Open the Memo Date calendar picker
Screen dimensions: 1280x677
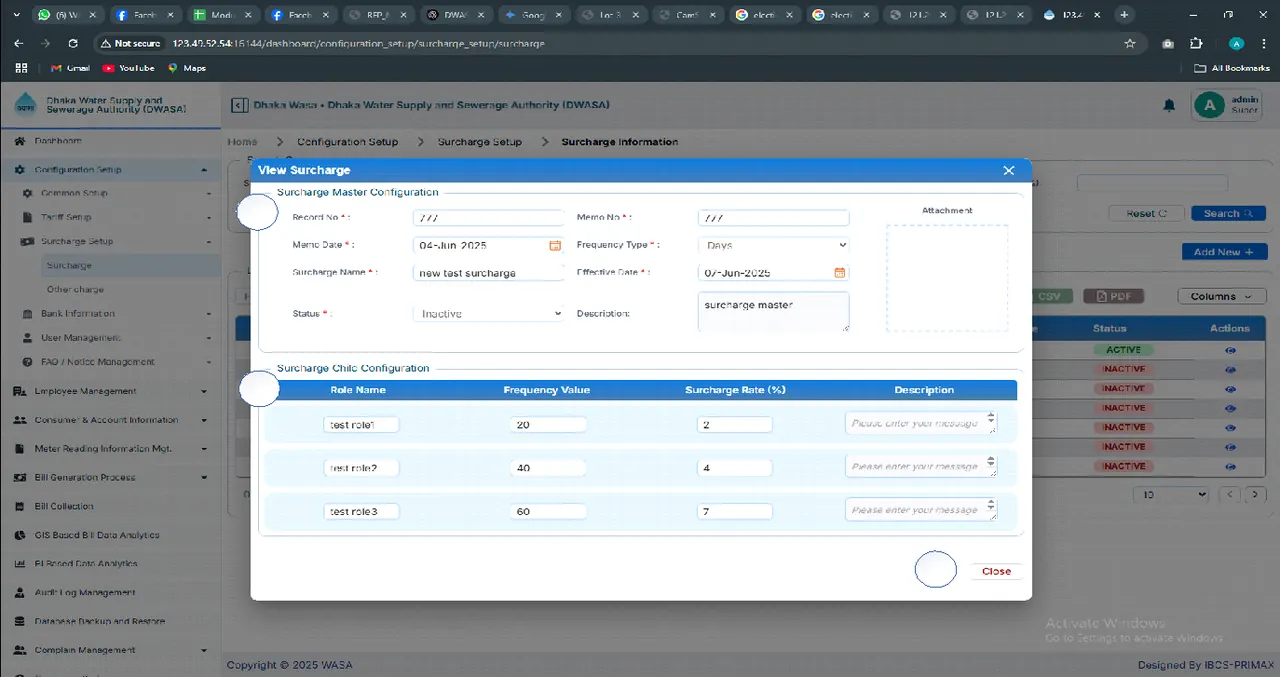click(x=555, y=245)
